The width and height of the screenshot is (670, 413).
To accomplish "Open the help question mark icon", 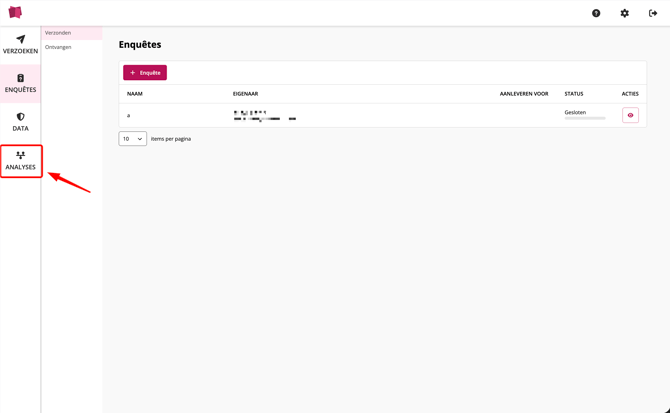I will [596, 13].
